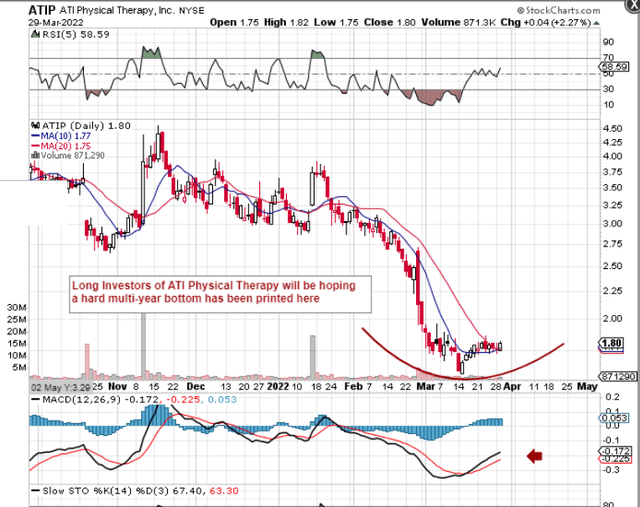Click the red line swatch beside MA(20)

tap(36, 146)
